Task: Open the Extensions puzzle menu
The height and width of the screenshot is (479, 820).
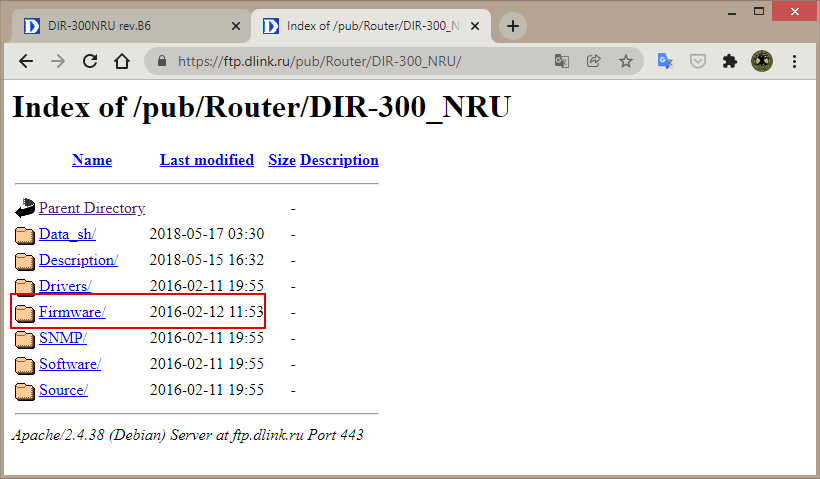Action: [730, 61]
